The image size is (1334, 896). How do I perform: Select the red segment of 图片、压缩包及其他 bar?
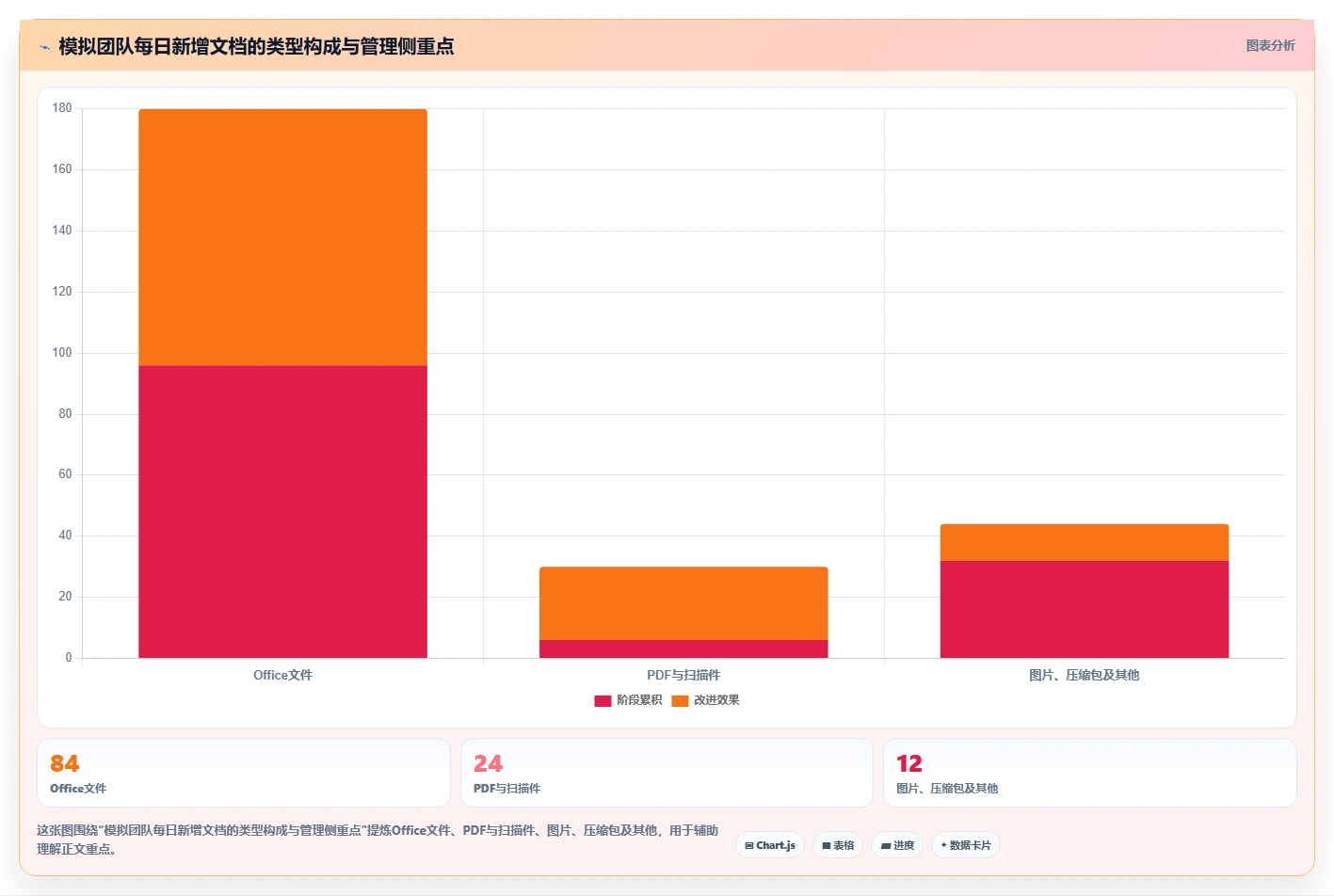coord(1085,609)
